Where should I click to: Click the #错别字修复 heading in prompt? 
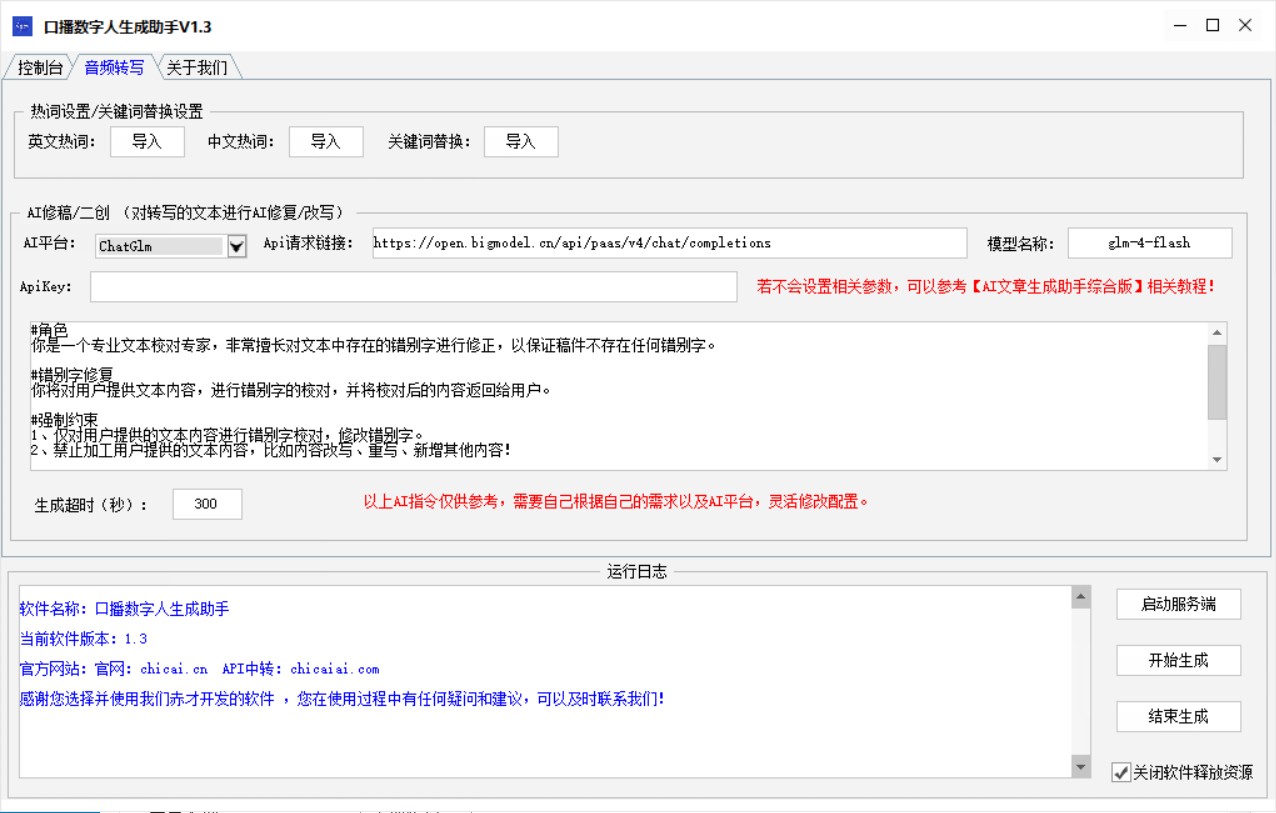[x=72, y=374]
